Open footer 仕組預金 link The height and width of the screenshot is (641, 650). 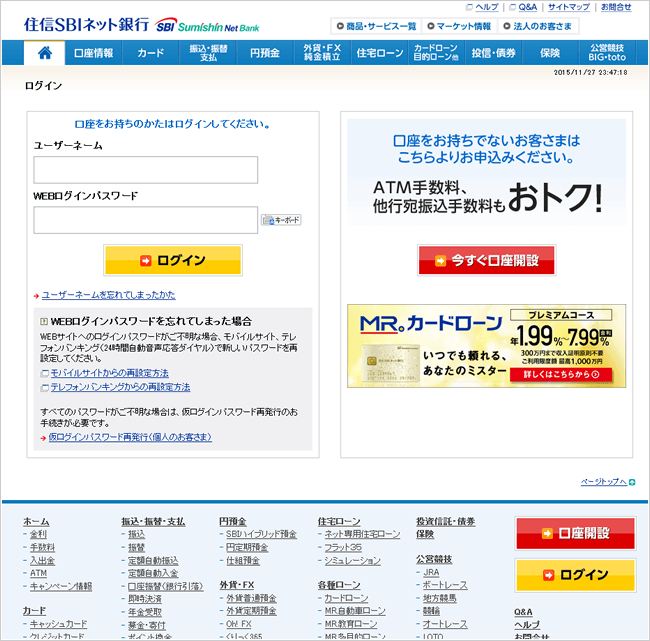243,561
